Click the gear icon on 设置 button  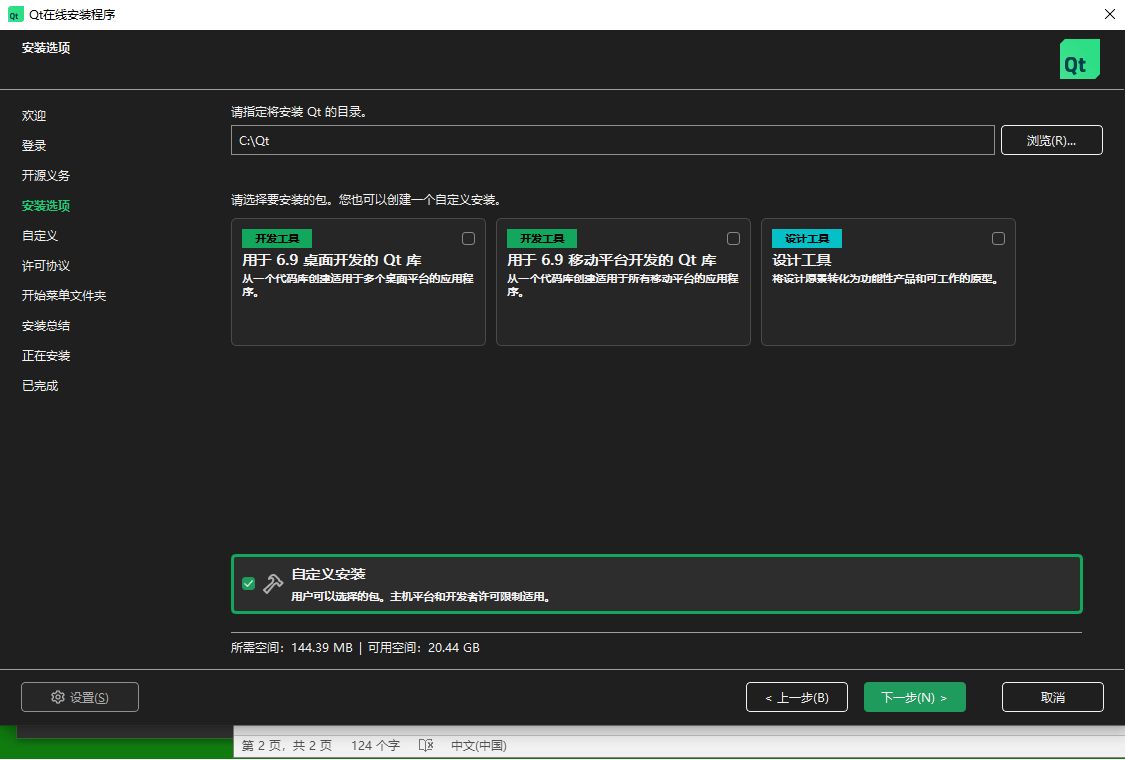(58, 697)
